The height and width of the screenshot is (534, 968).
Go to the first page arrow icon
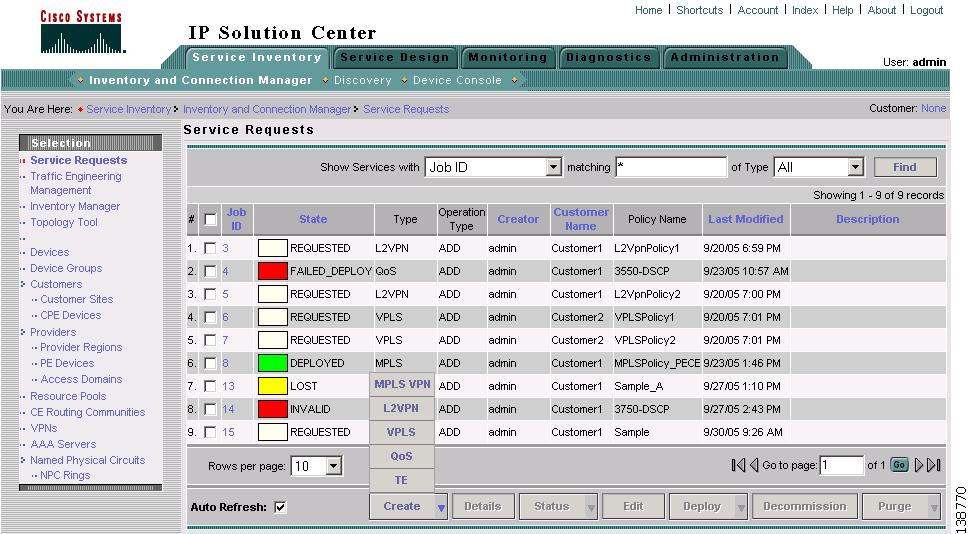[738, 465]
